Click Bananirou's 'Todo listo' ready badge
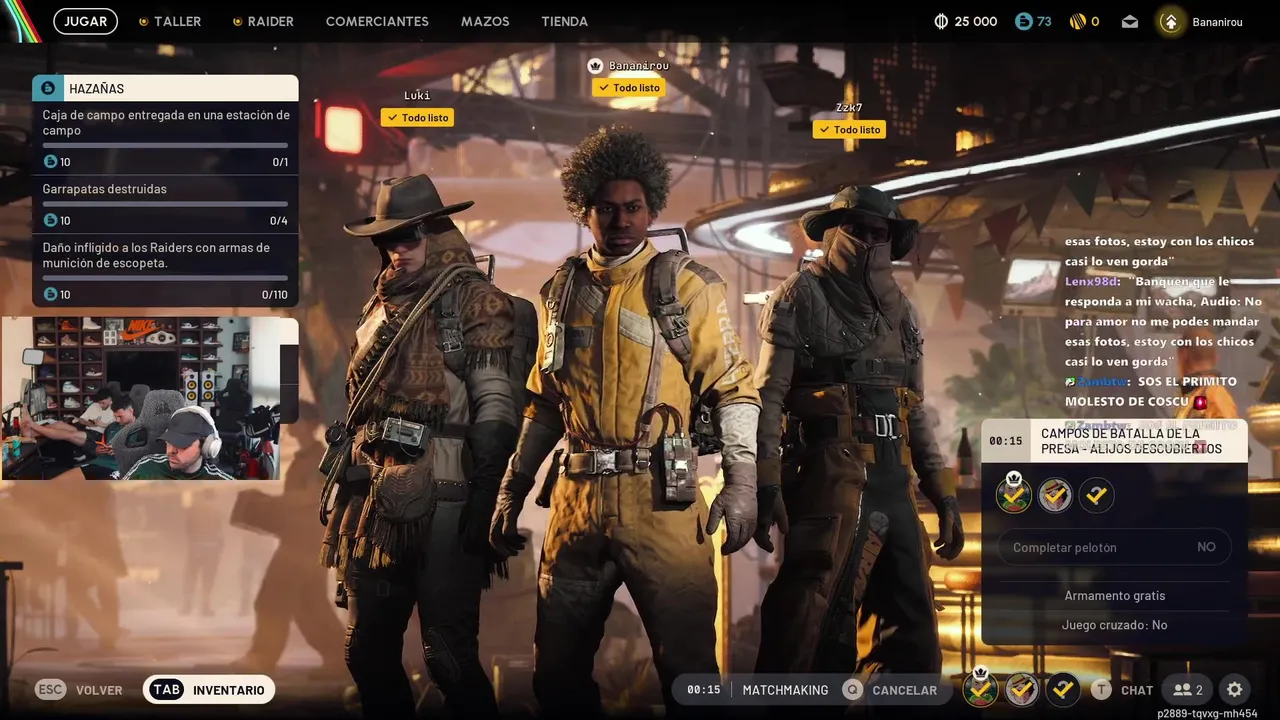 628,88
